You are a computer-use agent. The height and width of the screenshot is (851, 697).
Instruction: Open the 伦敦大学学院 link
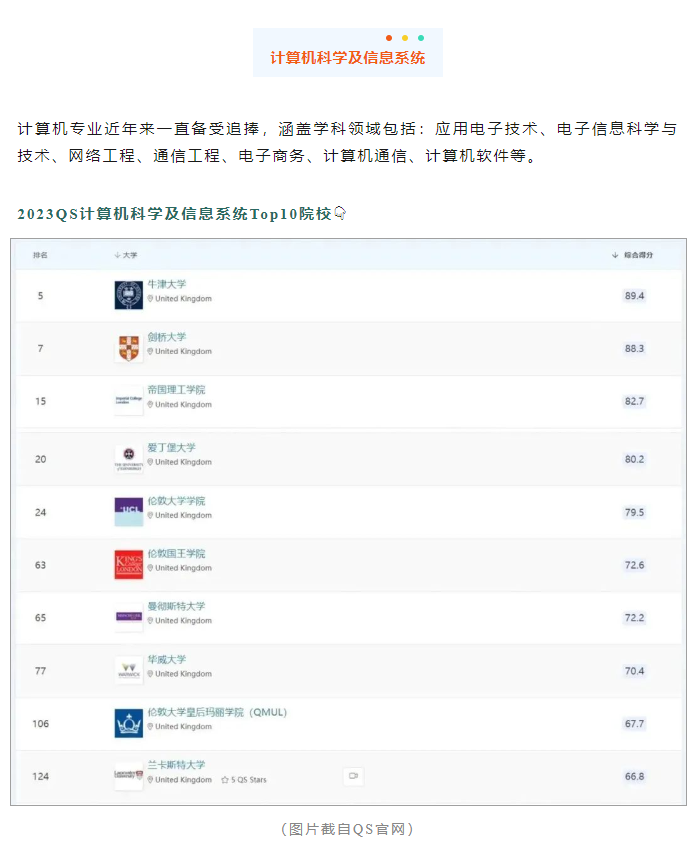176,501
